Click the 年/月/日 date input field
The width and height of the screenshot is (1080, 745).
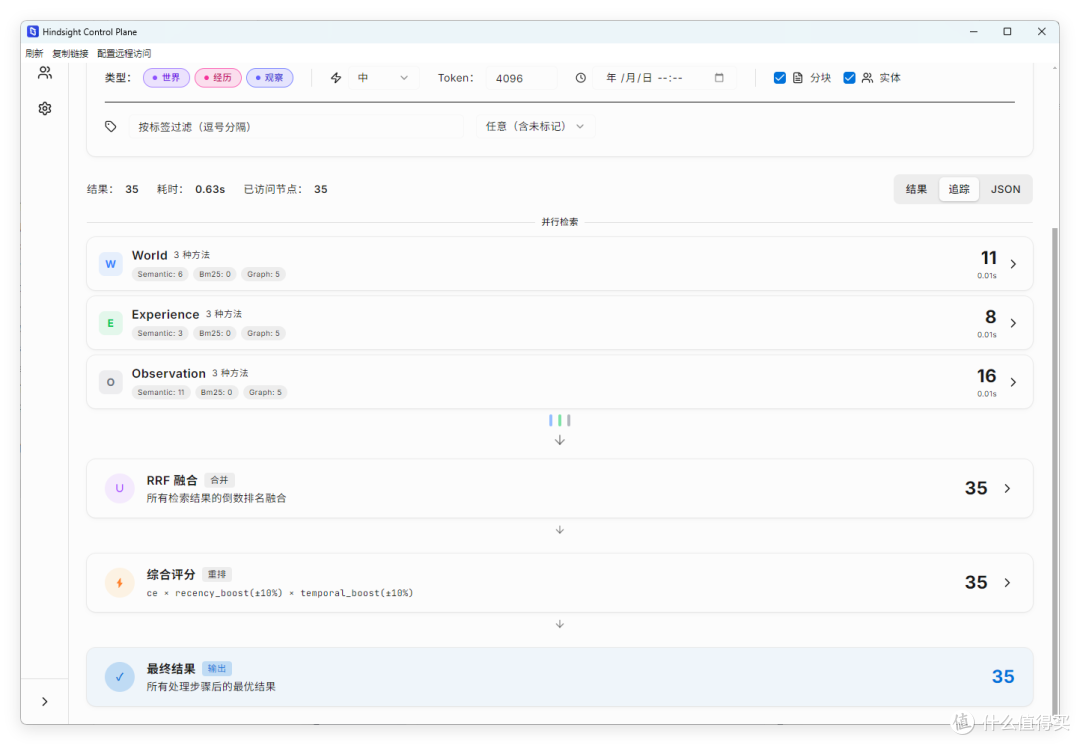click(665, 78)
